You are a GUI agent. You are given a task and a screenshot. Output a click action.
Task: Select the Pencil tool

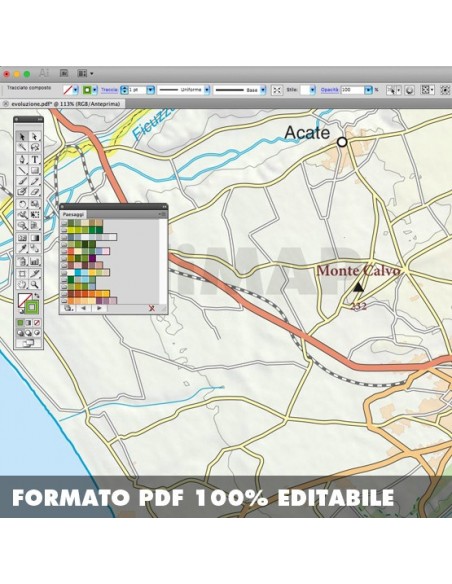click(x=35, y=181)
